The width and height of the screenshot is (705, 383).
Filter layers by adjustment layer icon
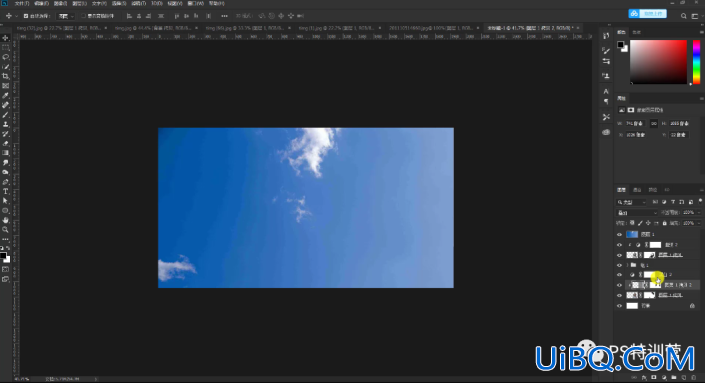(664, 202)
